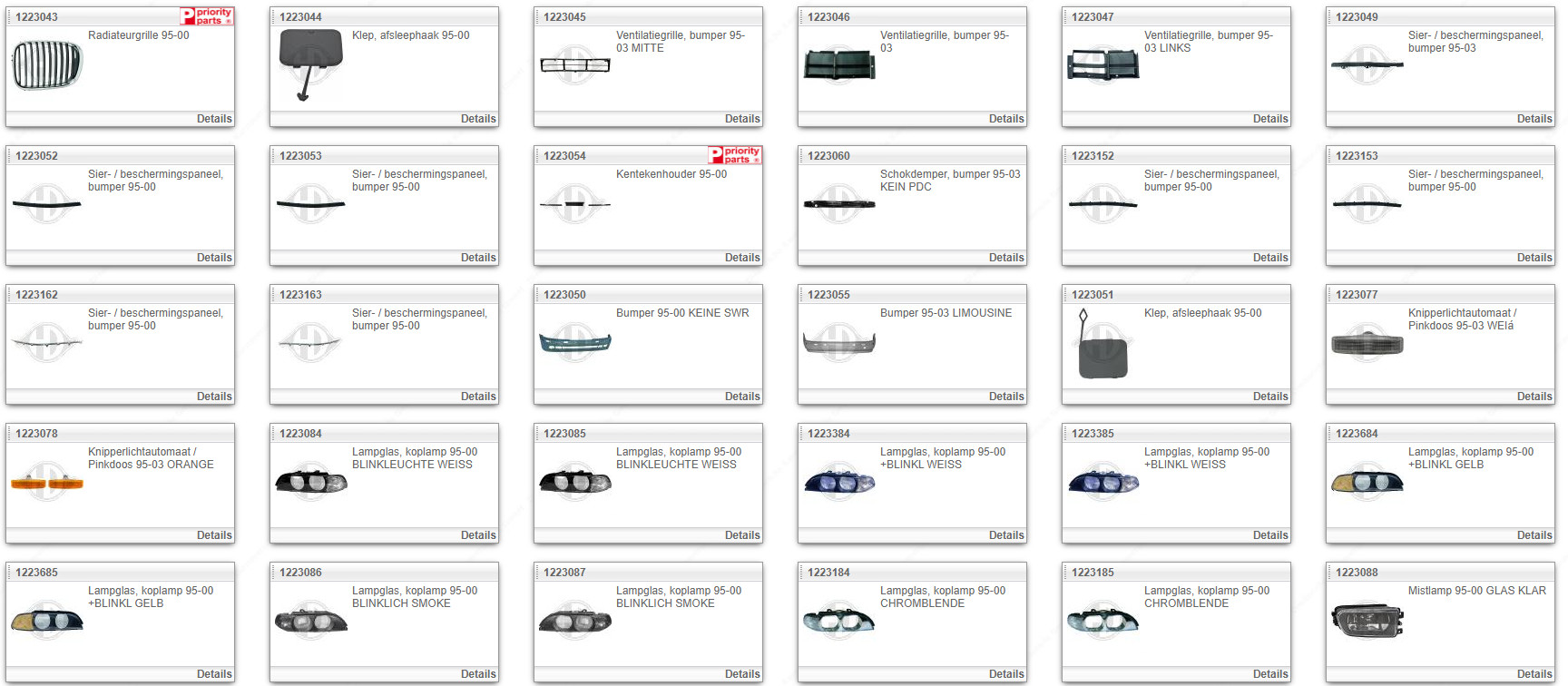1568x686 pixels.
Task: View Details of part 1223047
Action: [x=1270, y=119]
